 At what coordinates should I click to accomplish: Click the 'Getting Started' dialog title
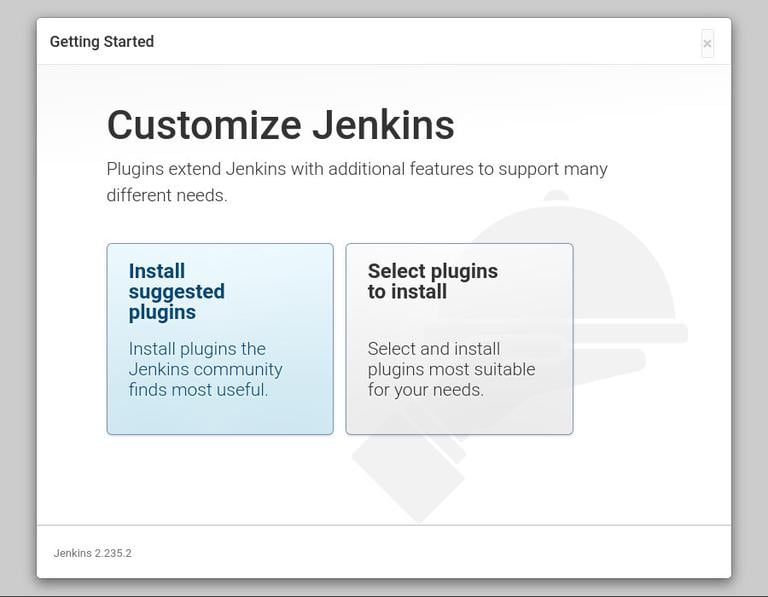(102, 42)
